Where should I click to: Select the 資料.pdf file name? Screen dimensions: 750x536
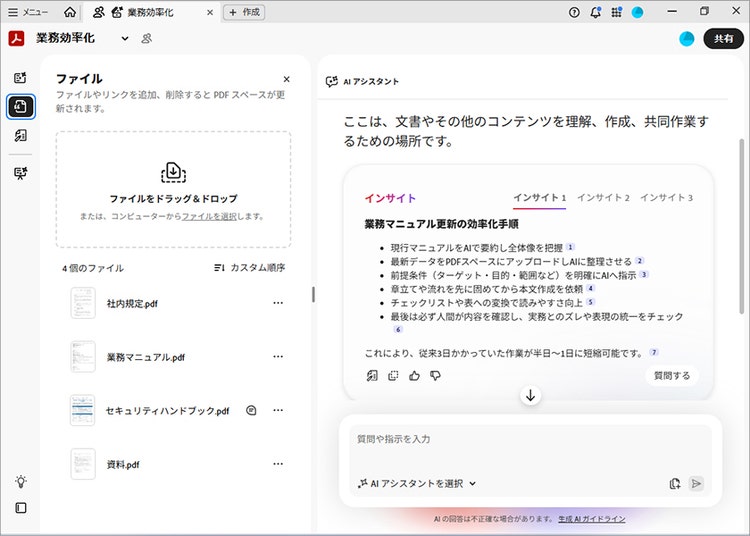(x=123, y=464)
